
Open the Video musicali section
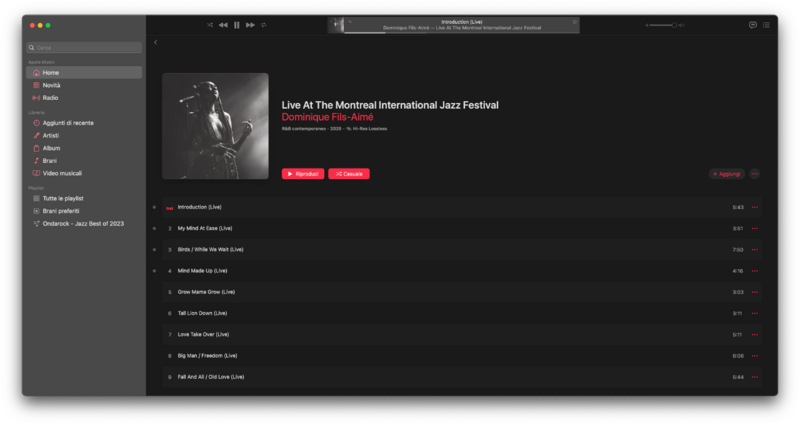coord(62,173)
